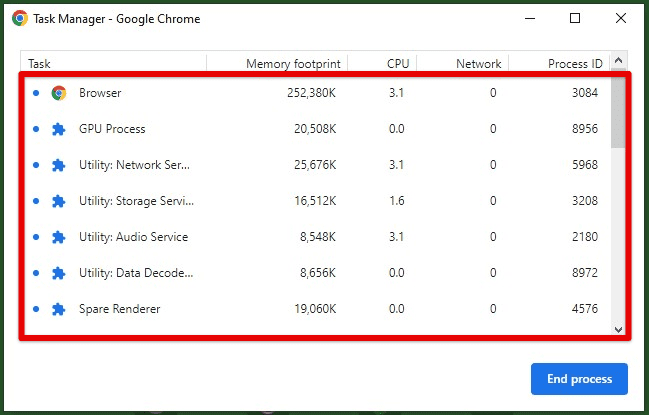
Task: Sort by the Network column header
Action: tap(463, 63)
